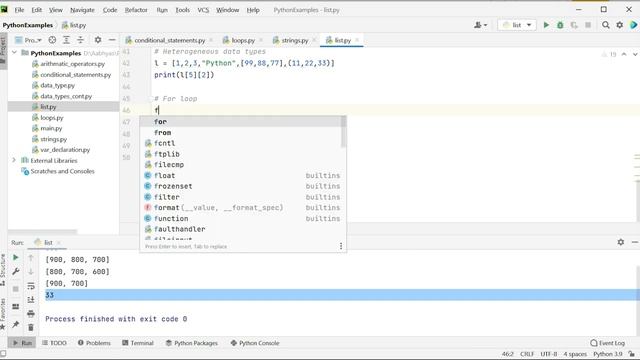The height and width of the screenshot is (360, 640).
Task: Open completion popup three-dots options
Action: (x=341, y=246)
